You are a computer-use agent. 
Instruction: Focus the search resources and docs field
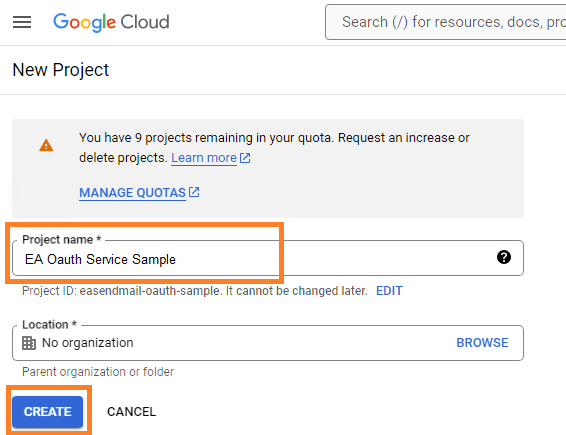445,22
